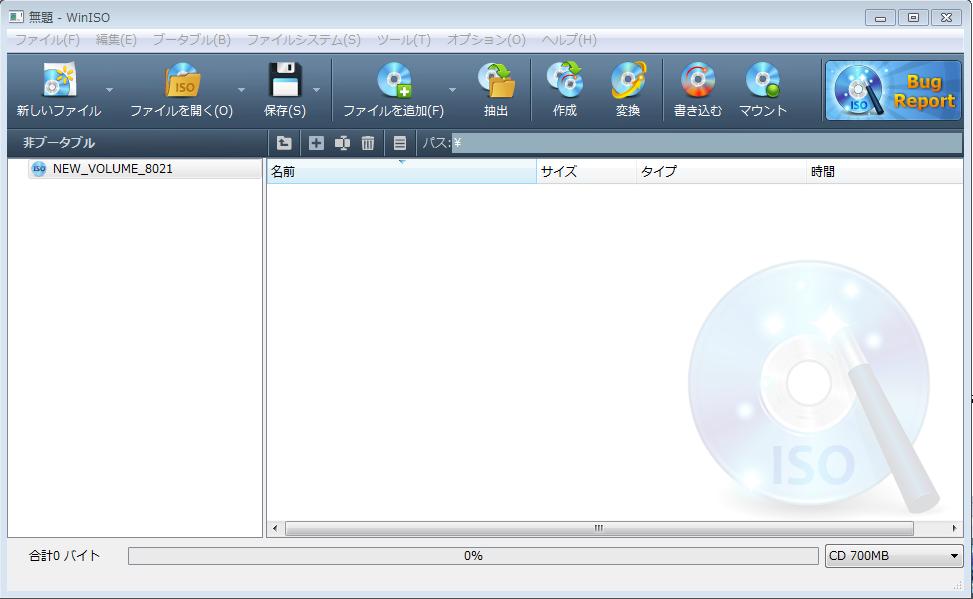Click the rename icon beside path bar
Screen dimensions: 973x599
343,143
